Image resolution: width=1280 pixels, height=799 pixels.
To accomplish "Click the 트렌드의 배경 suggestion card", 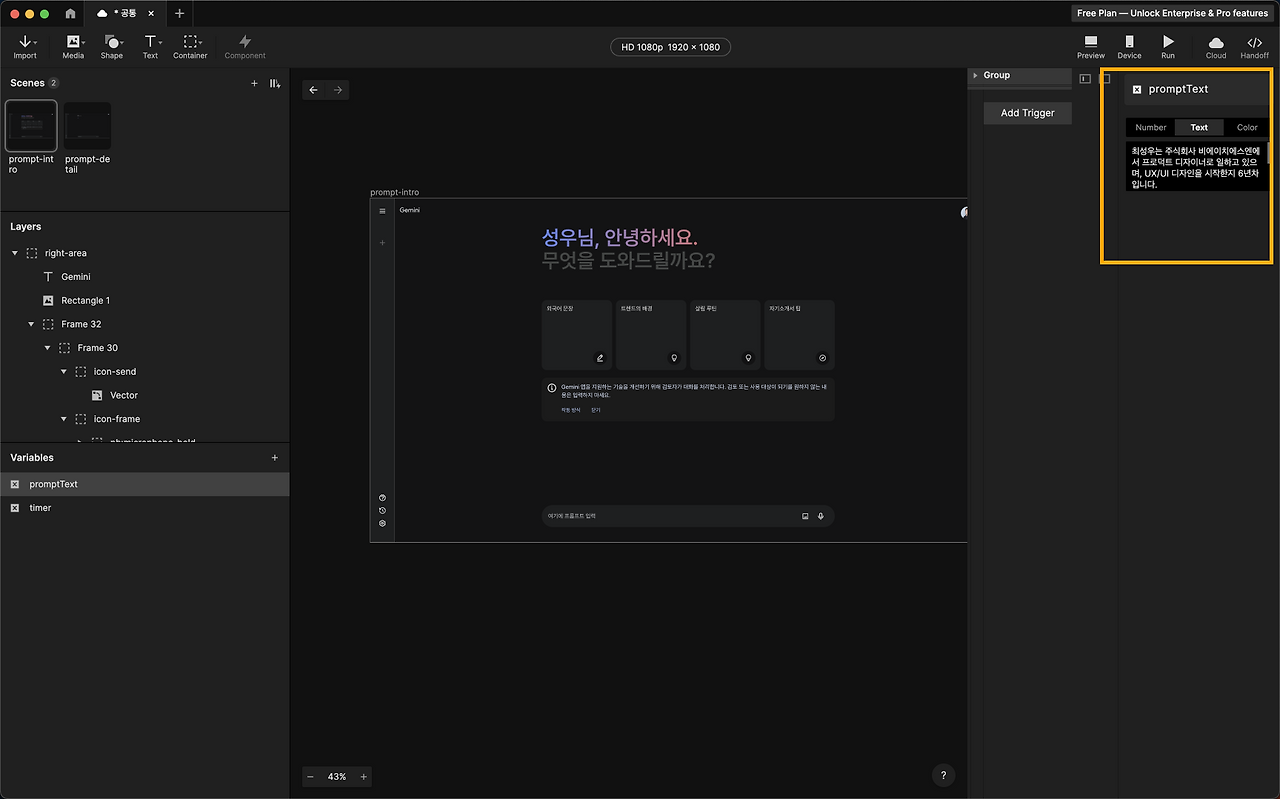I will (x=651, y=335).
